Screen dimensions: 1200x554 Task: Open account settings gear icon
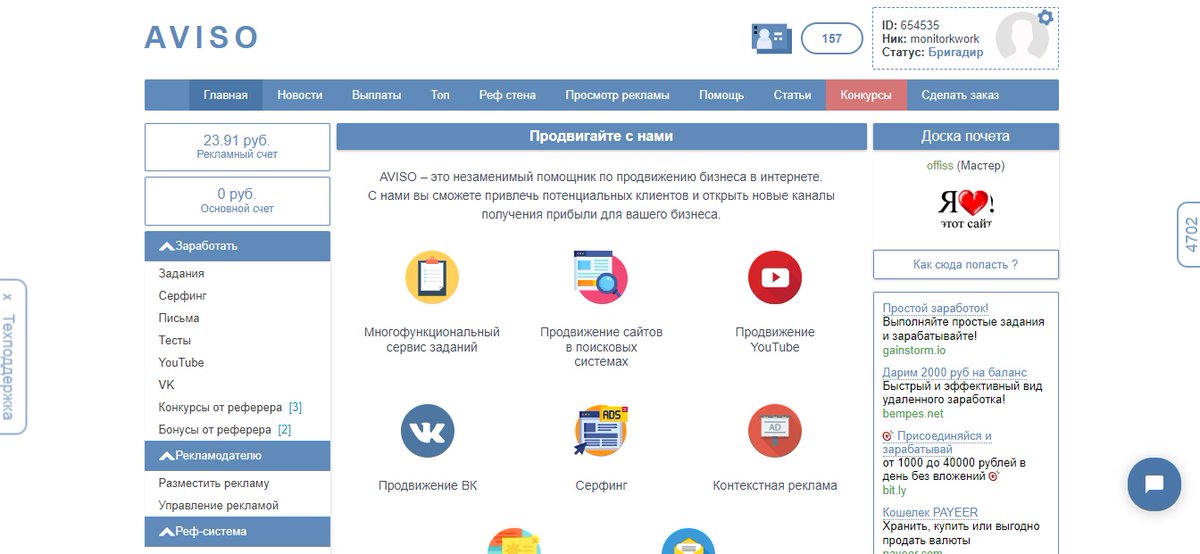point(1046,18)
